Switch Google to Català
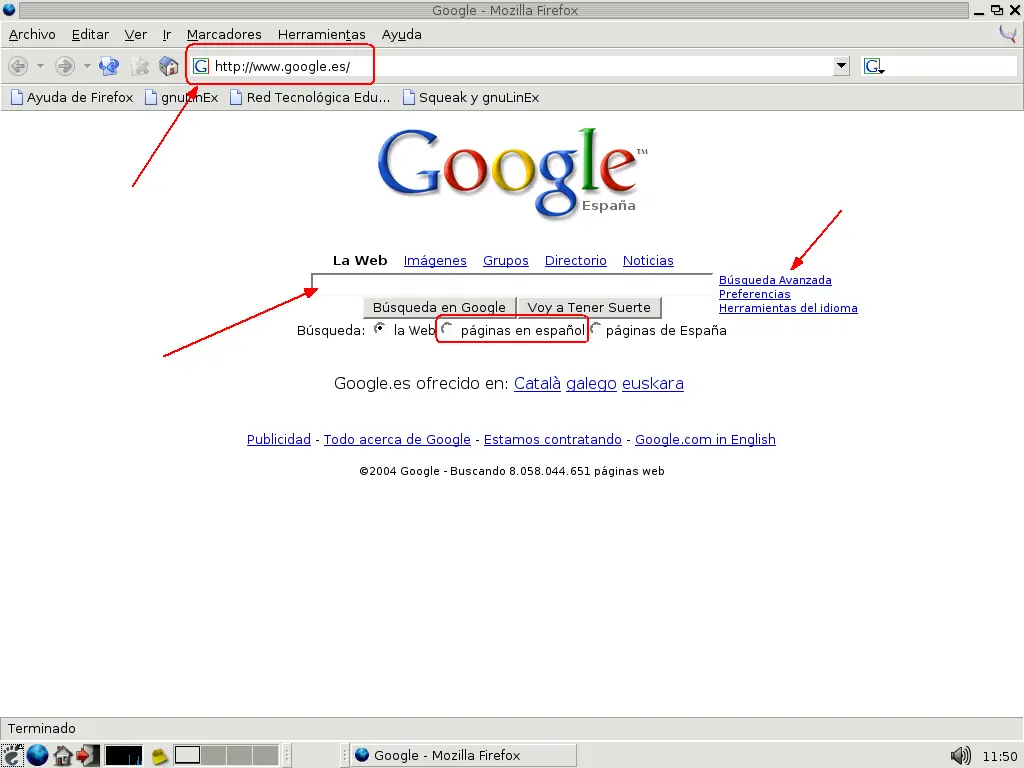Image resolution: width=1024 pixels, height=768 pixels. point(537,383)
